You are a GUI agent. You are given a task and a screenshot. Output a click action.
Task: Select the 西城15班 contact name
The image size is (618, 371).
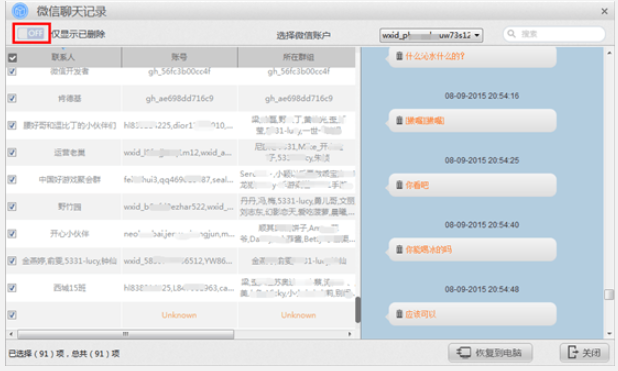(x=70, y=288)
